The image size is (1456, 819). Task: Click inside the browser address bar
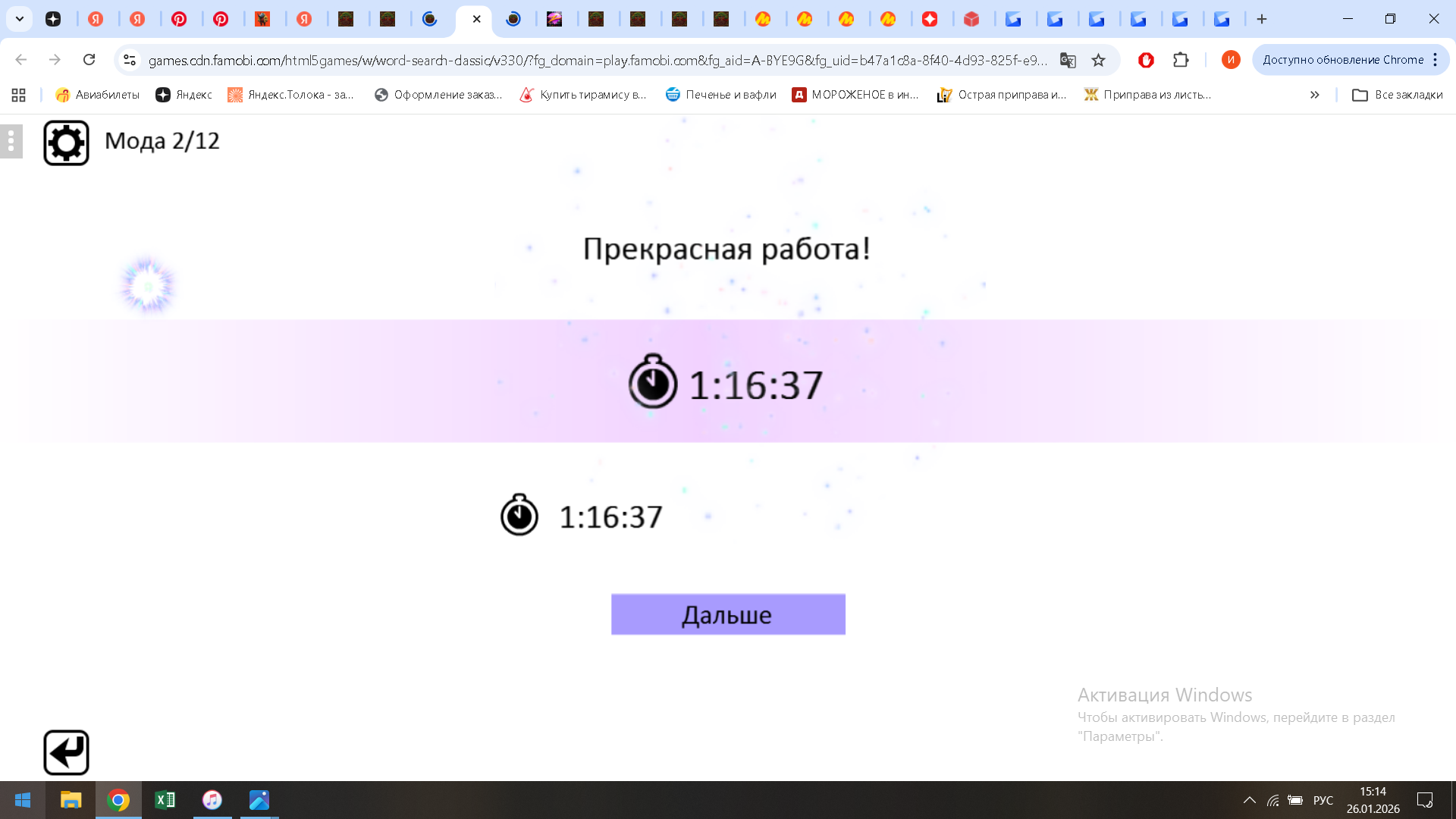pyautogui.click(x=607, y=60)
